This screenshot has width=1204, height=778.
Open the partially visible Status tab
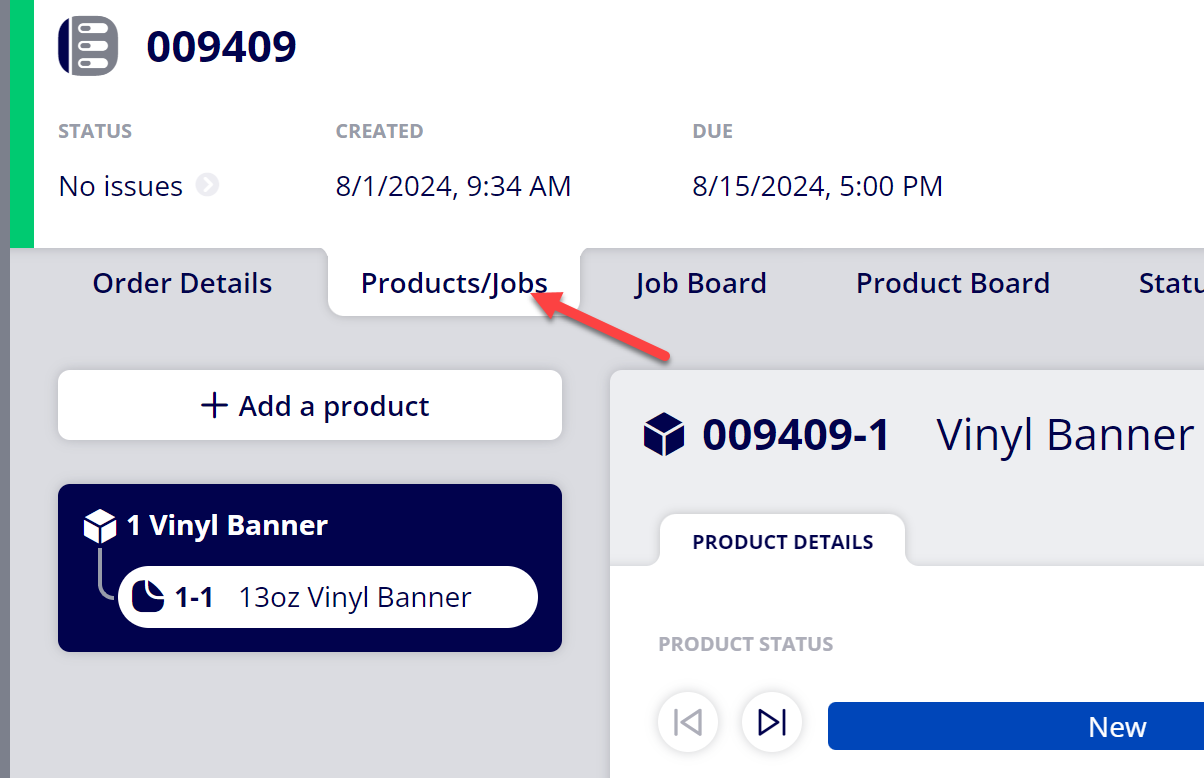(1170, 283)
